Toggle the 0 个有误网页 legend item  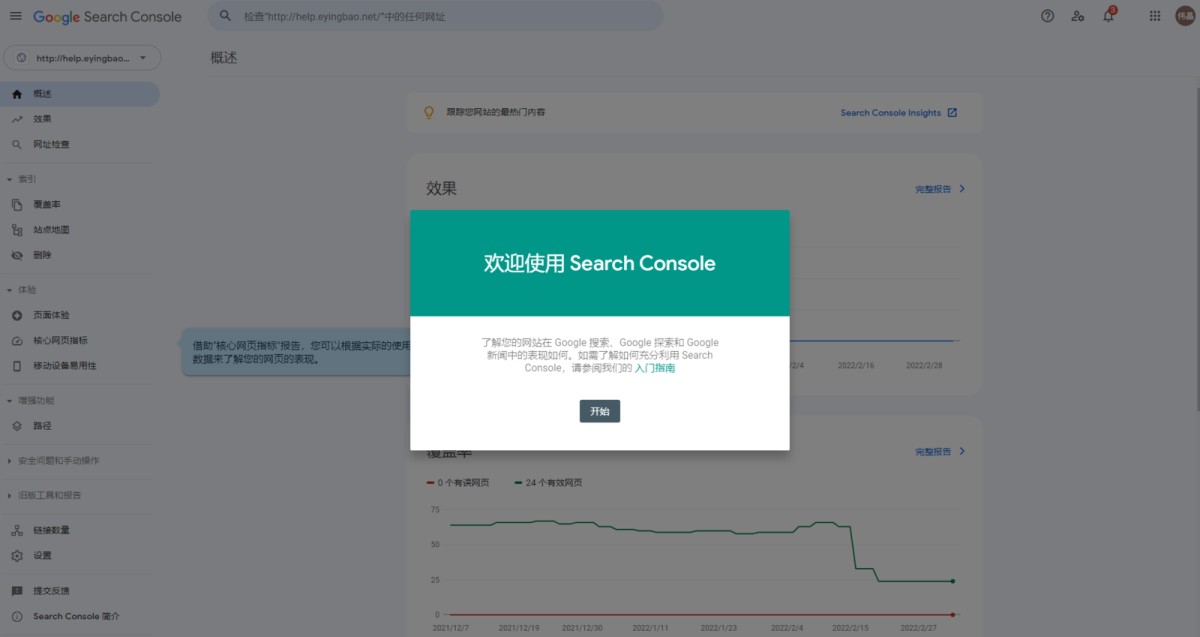tap(458, 482)
